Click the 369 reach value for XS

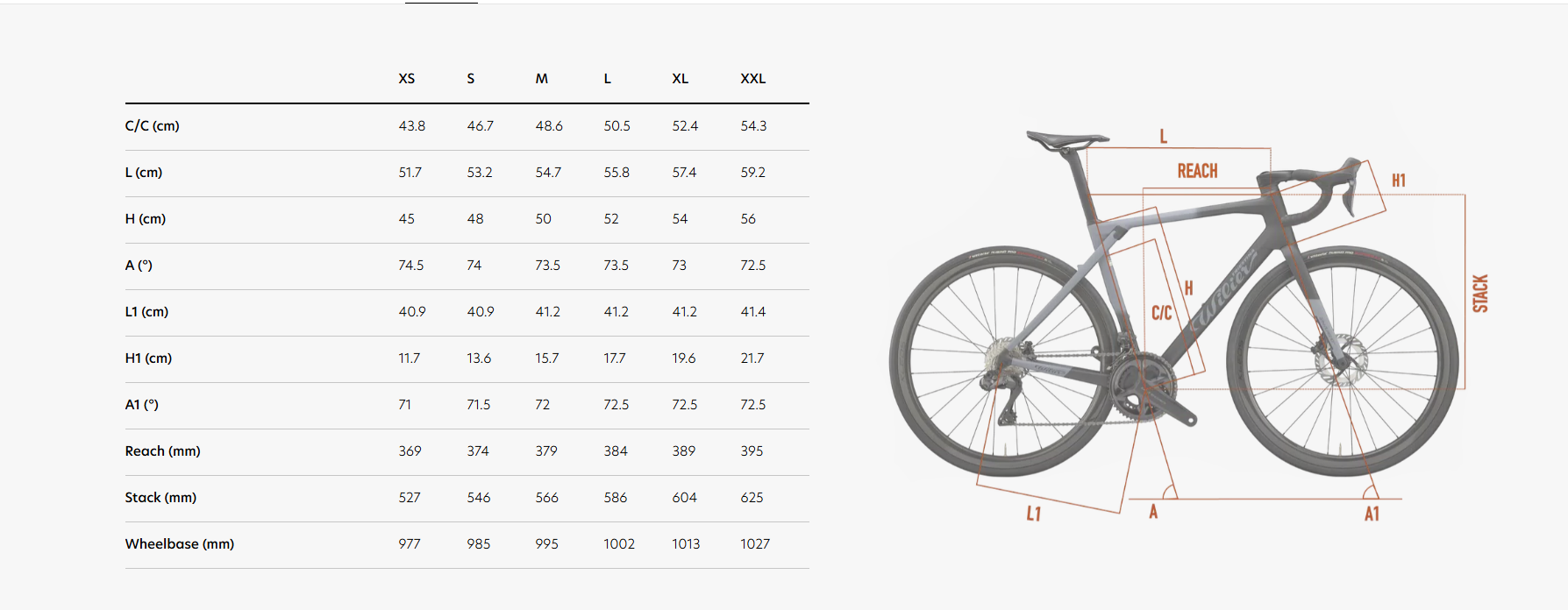pos(410,451)
